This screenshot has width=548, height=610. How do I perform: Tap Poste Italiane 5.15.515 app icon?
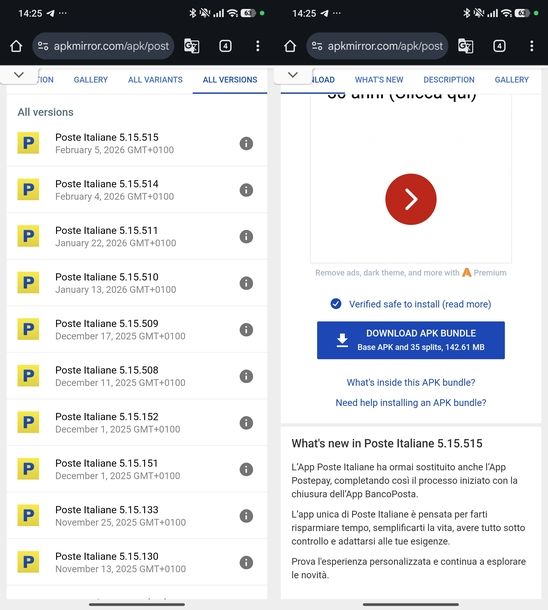tap(28, 143)
